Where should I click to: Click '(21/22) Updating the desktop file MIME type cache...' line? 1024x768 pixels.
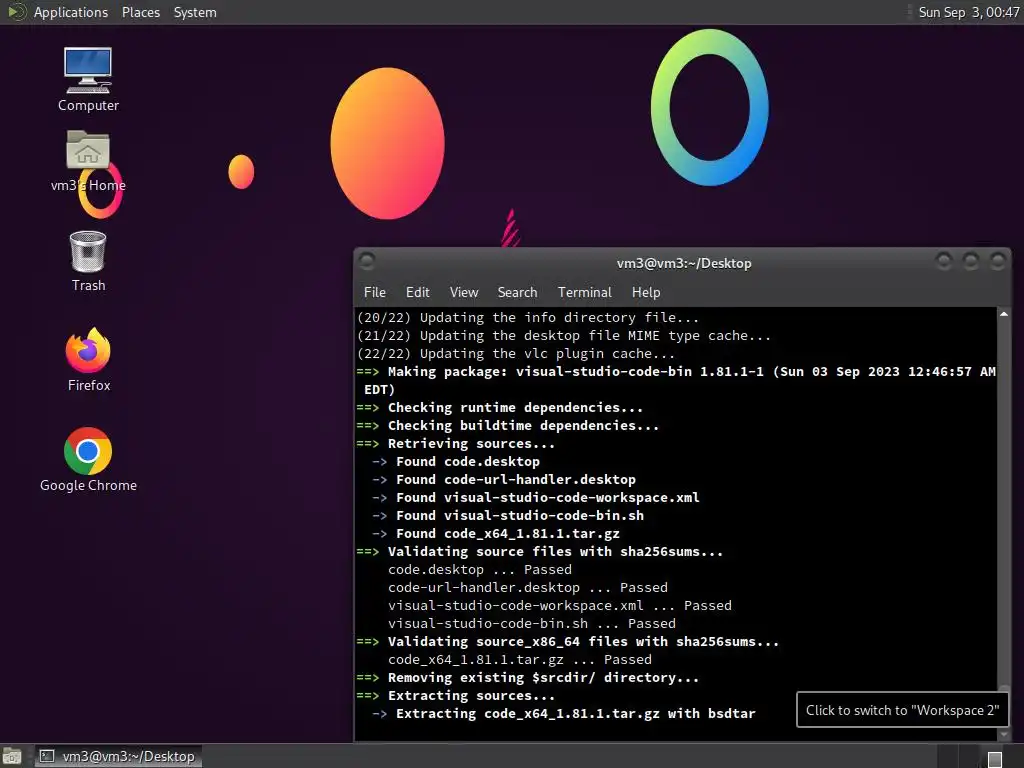click(x=564, y=336)
